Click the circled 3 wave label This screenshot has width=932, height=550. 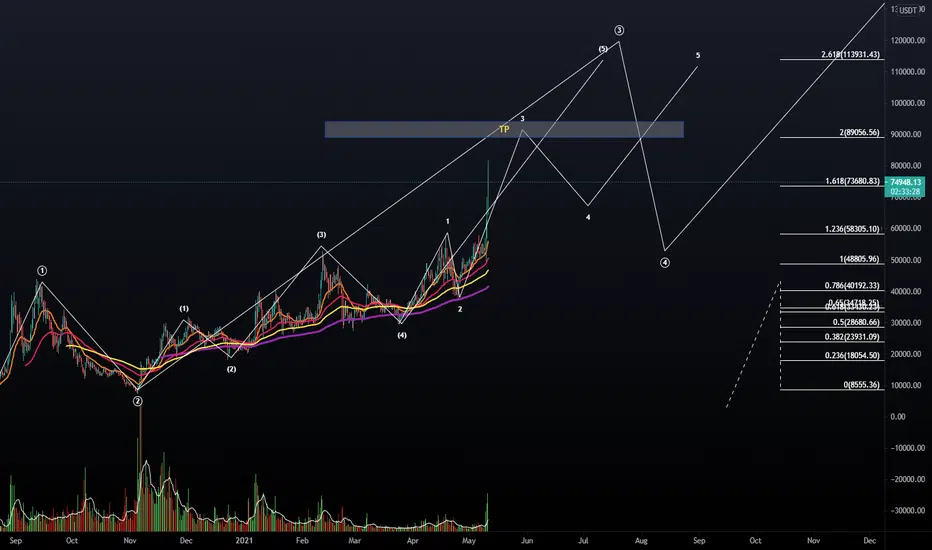[619, 30]
